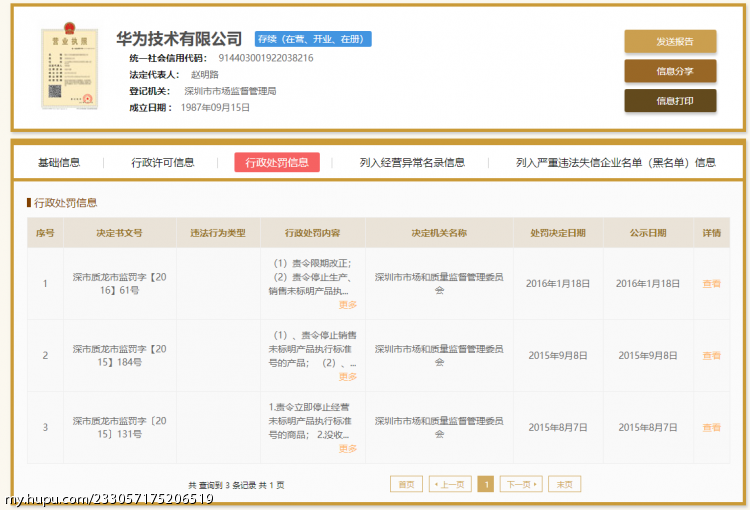Click registration authority 深圳市市场监督管理局
Image resolution: width=750 pixels, height=510 pixels.
pos(230,91)
